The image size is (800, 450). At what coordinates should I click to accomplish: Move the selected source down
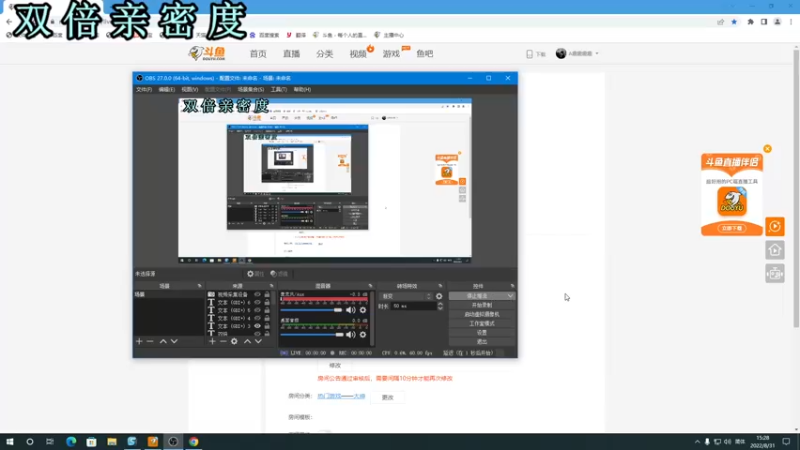tap(258, 341)
